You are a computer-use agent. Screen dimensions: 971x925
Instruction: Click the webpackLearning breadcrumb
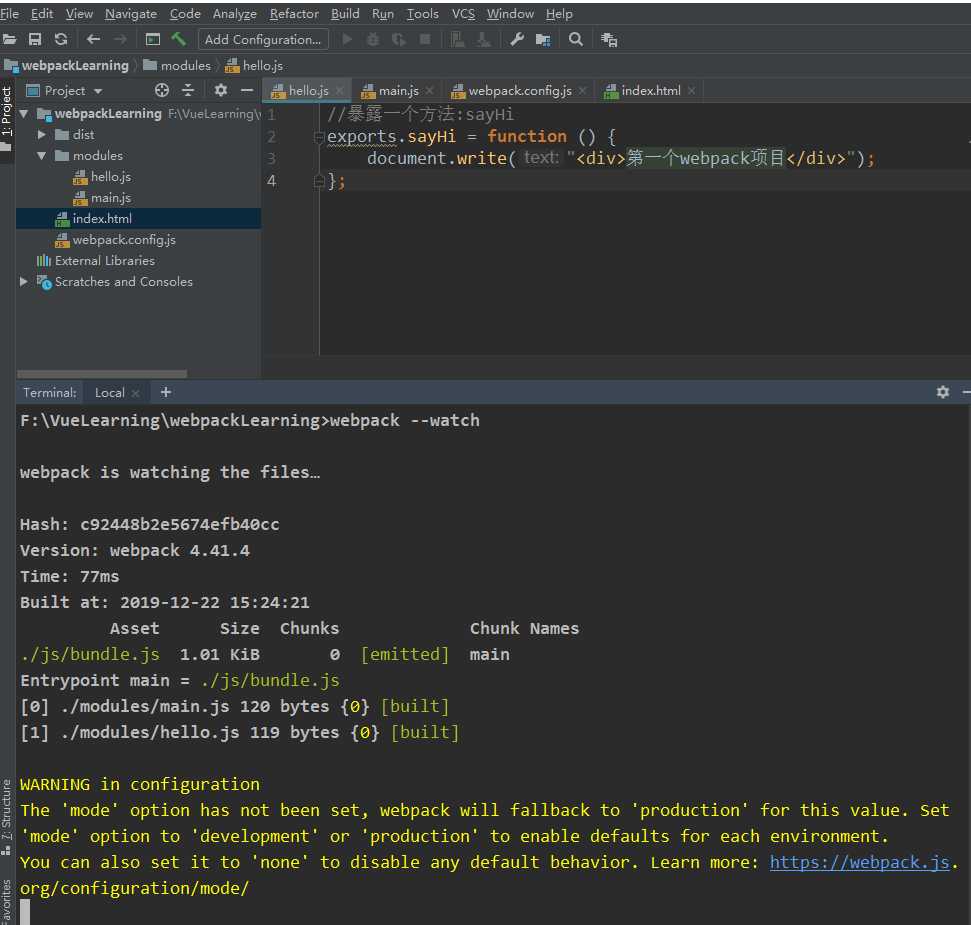(x=75, y=66)
